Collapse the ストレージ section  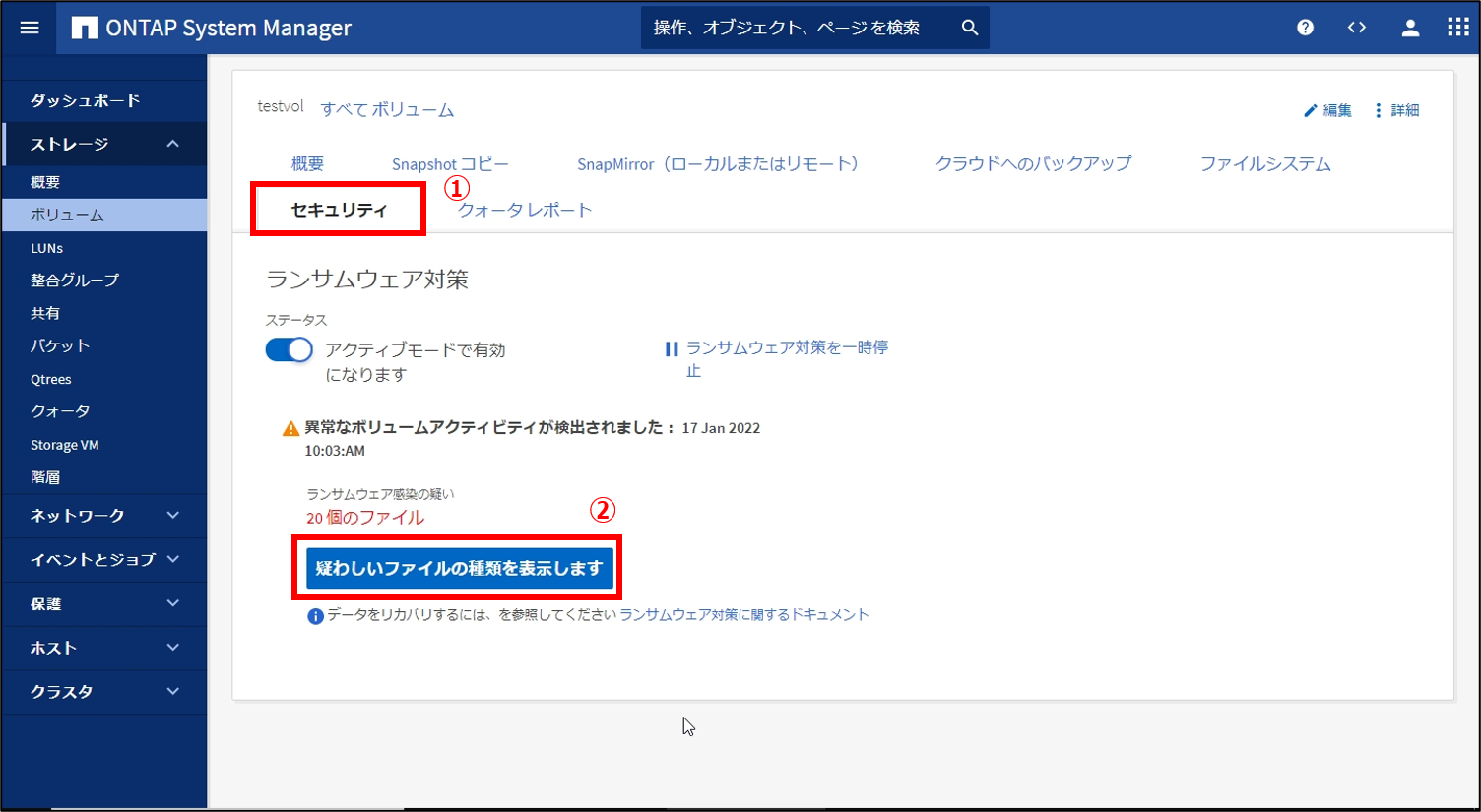(x=173, y=144)
